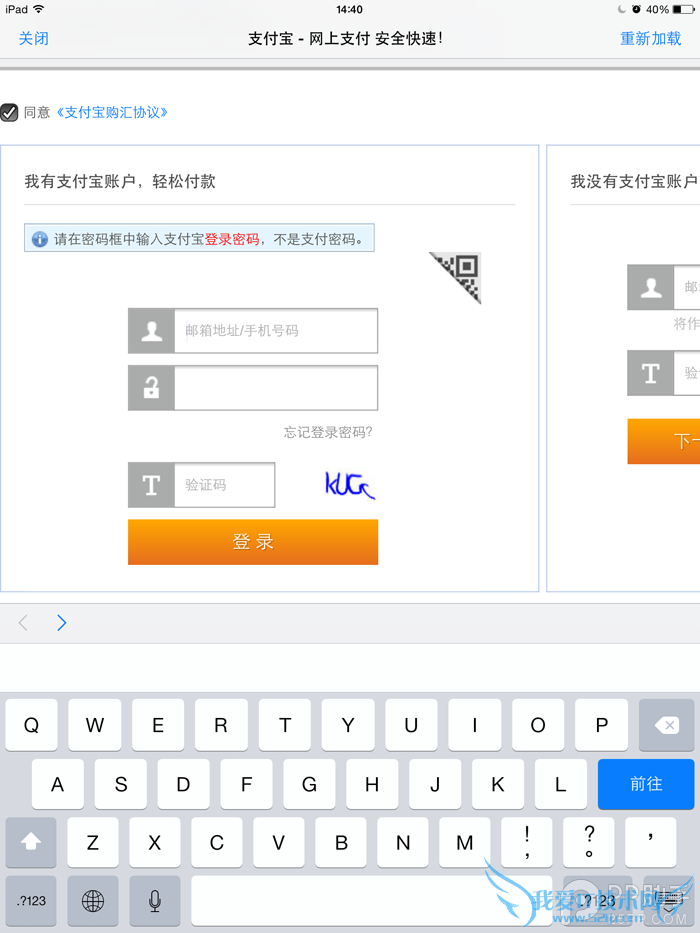The width and height of the screenshot is (700, 933).
Task: Tap the R key
Action: (x=221, y=725)
